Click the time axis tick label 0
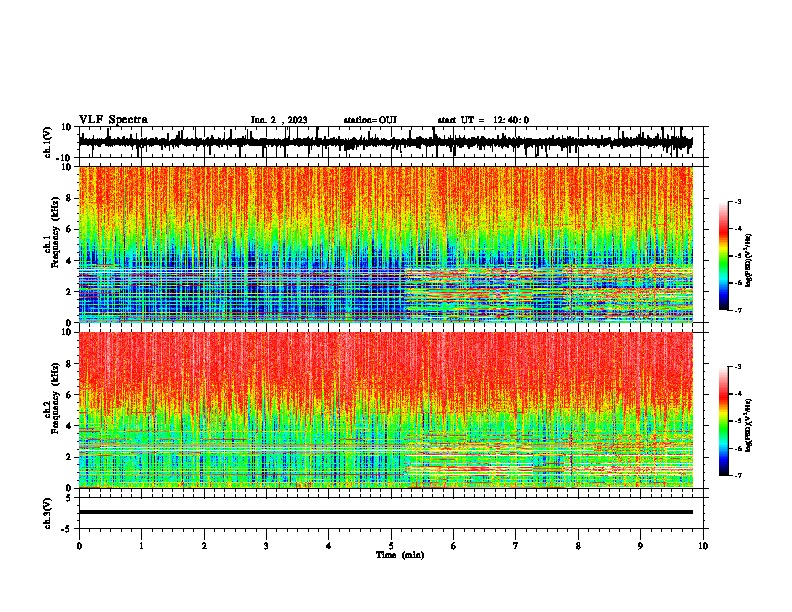This screenshot has width=792, height=612. pos(79,546)
